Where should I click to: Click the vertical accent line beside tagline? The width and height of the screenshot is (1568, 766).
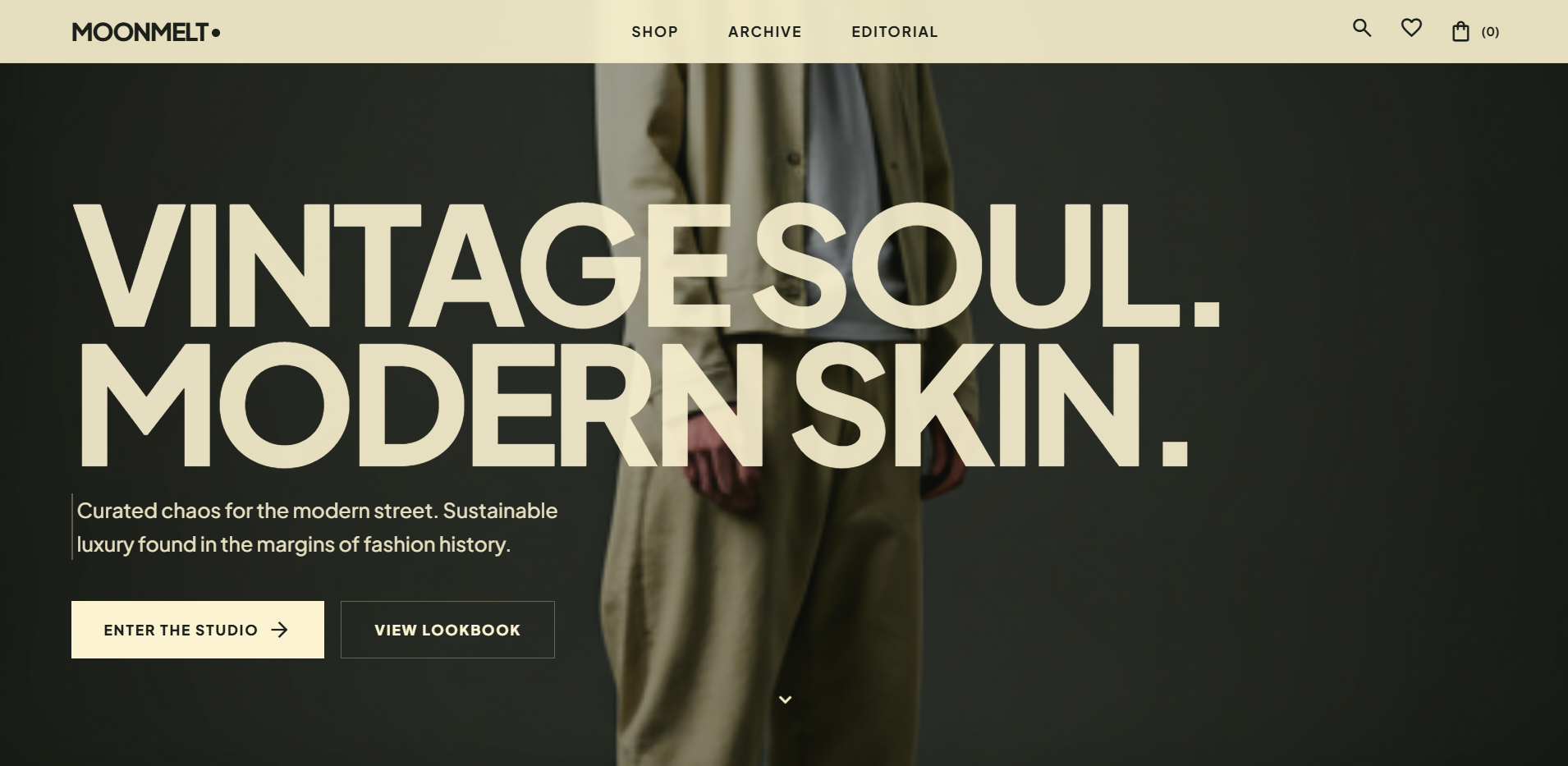click(72, 526)
